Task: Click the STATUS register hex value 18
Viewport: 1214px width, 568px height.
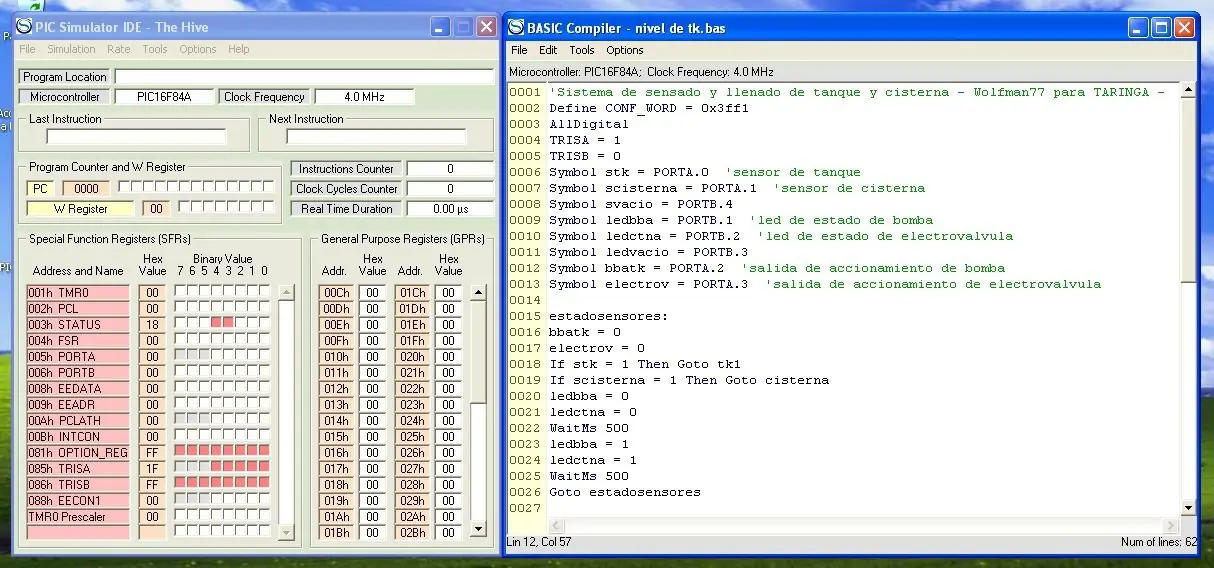Action: click(152, 324)
